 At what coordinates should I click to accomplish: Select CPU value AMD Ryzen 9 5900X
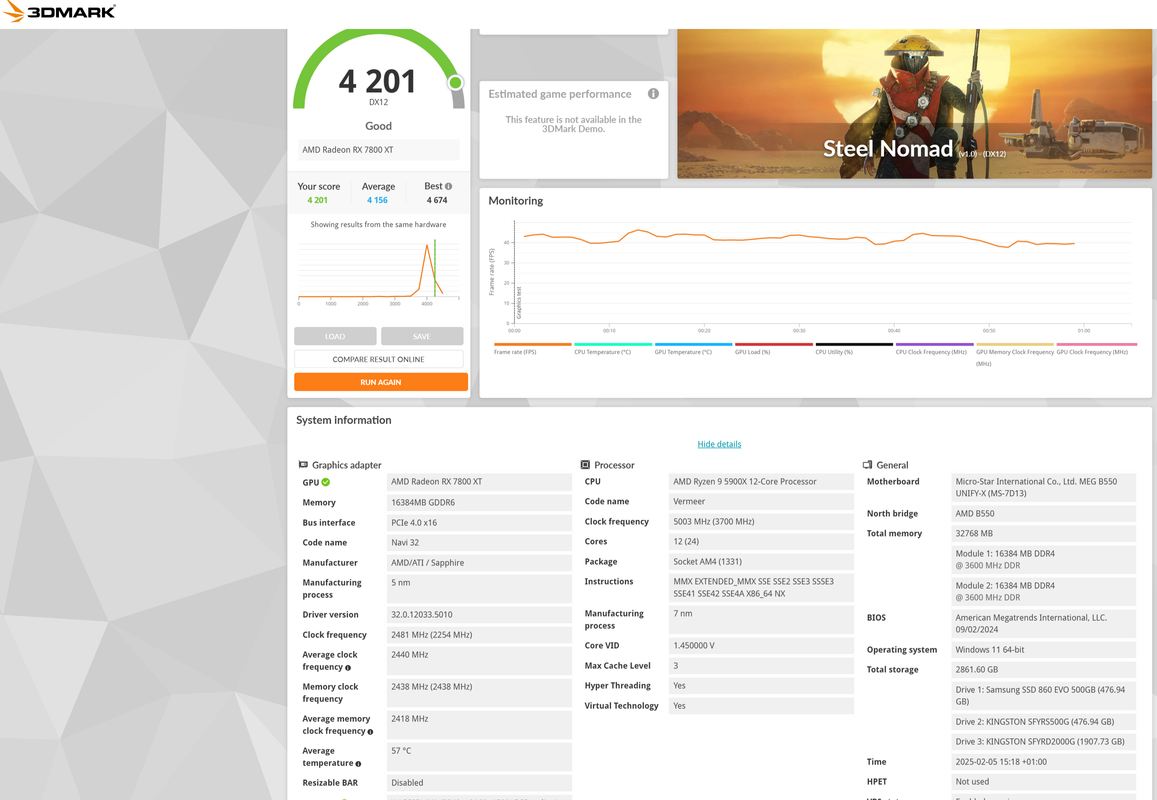pyautogui.click(x=761, y=482)
